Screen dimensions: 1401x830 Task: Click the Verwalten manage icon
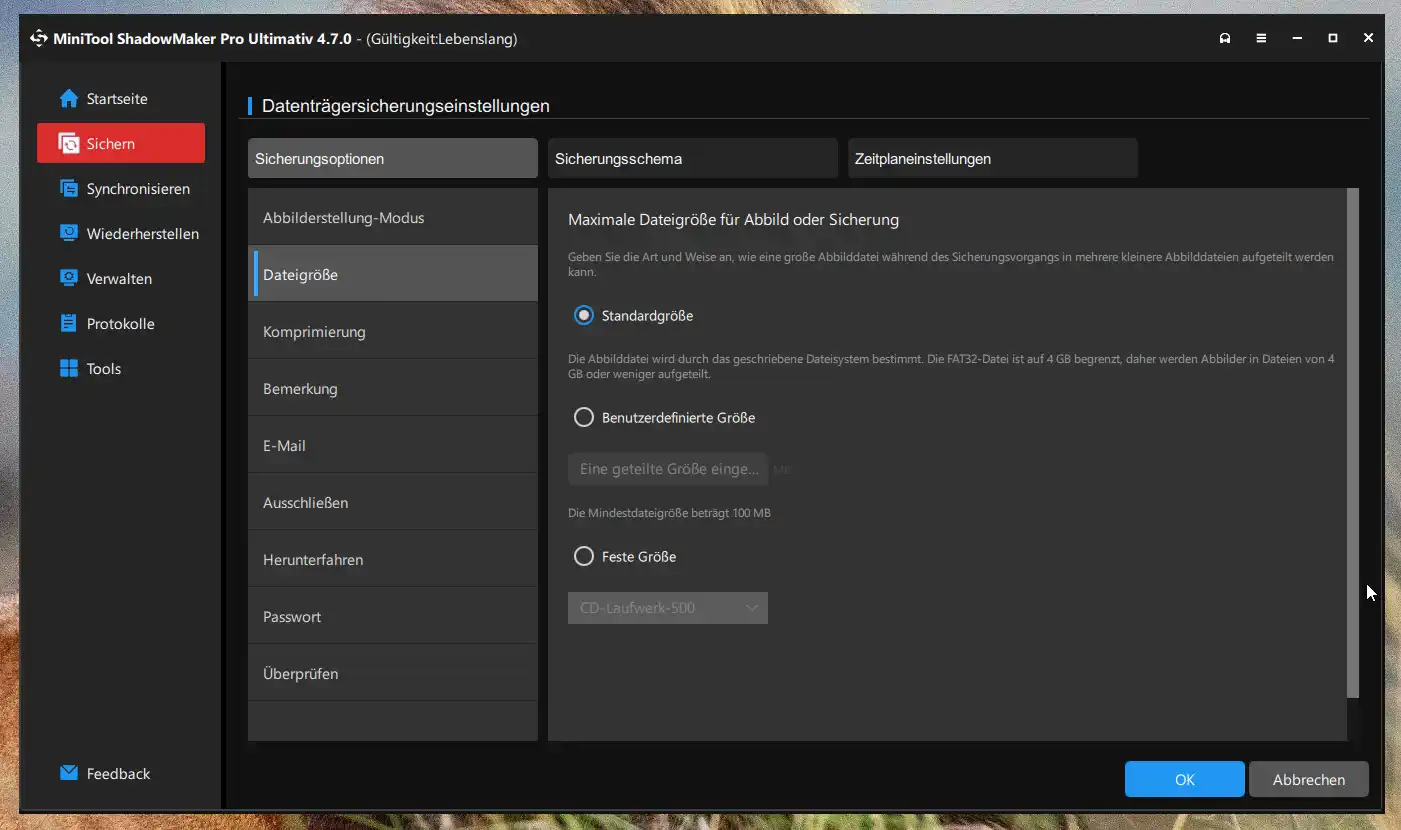coord(69,279)
